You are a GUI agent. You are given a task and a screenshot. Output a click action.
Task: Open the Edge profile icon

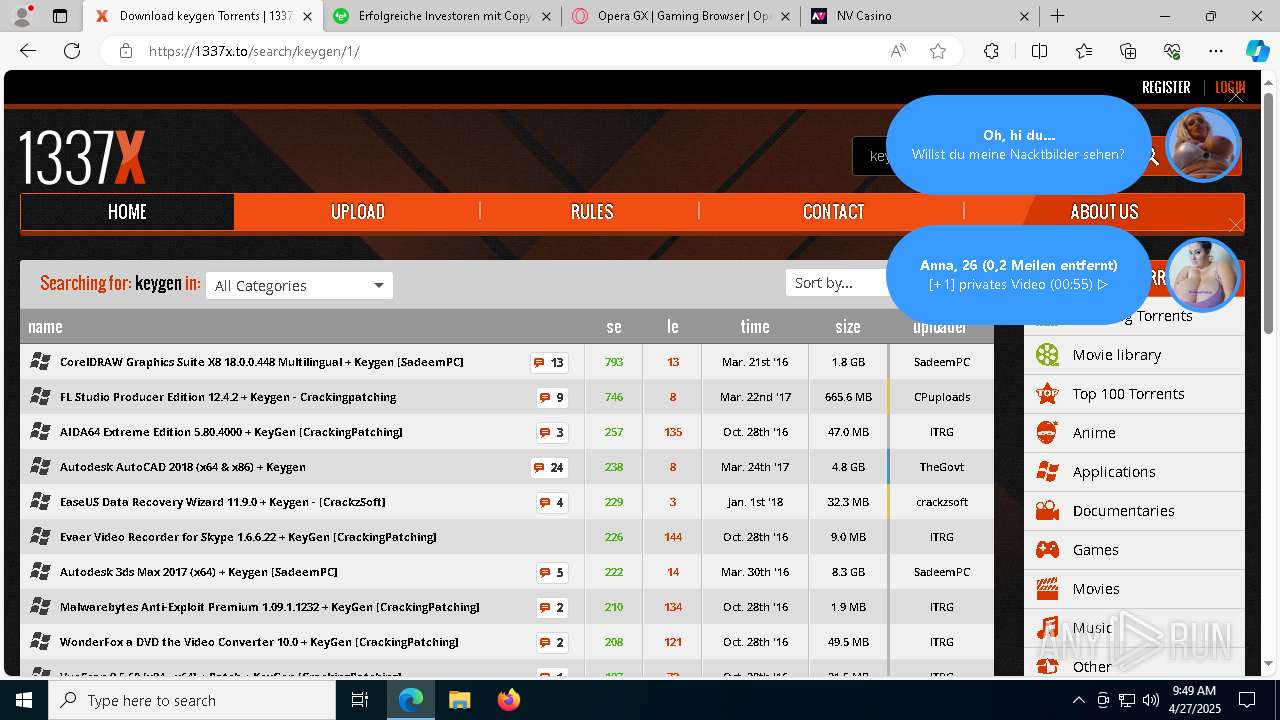(22, 15)
